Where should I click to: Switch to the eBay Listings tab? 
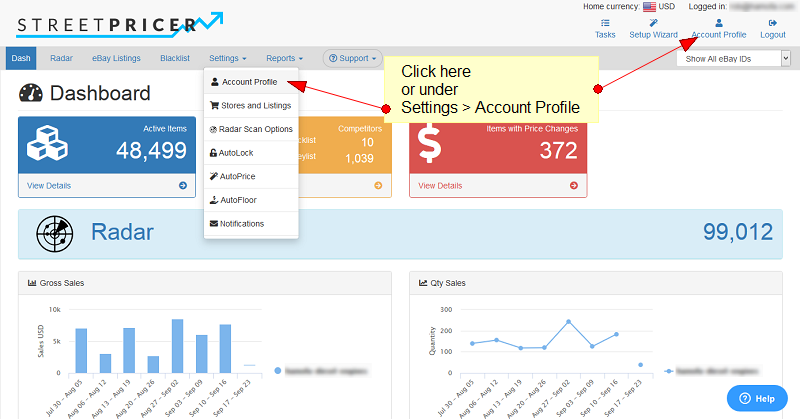(116, 59)
